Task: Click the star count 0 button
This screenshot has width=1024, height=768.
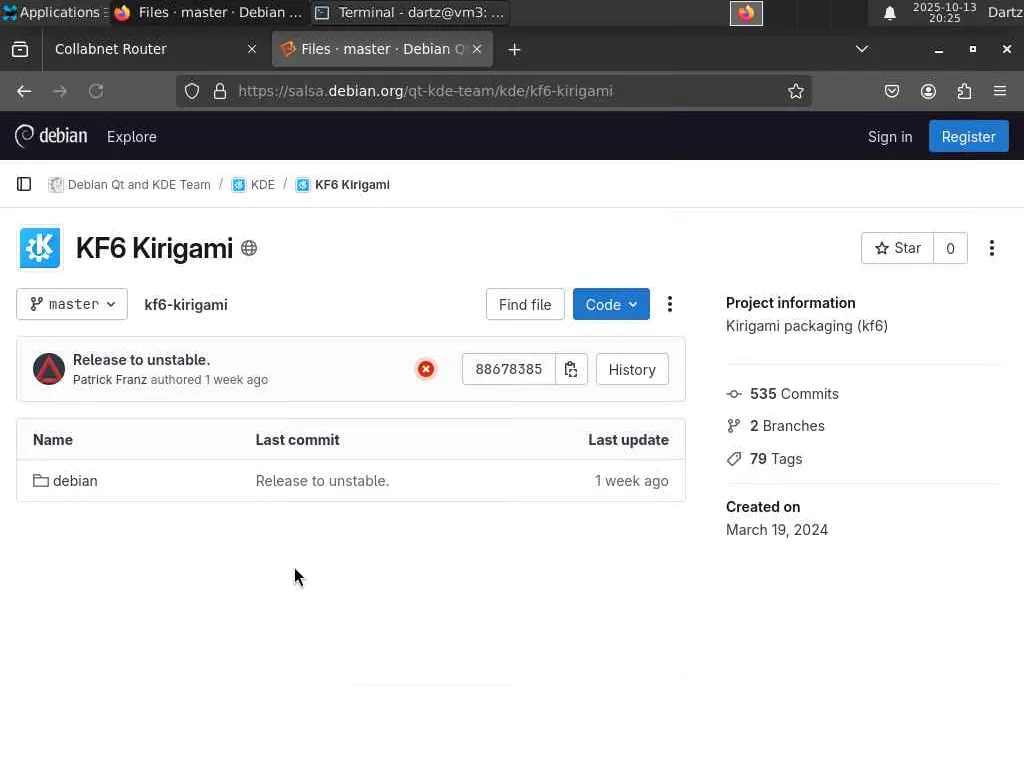Action: point(950,248)
